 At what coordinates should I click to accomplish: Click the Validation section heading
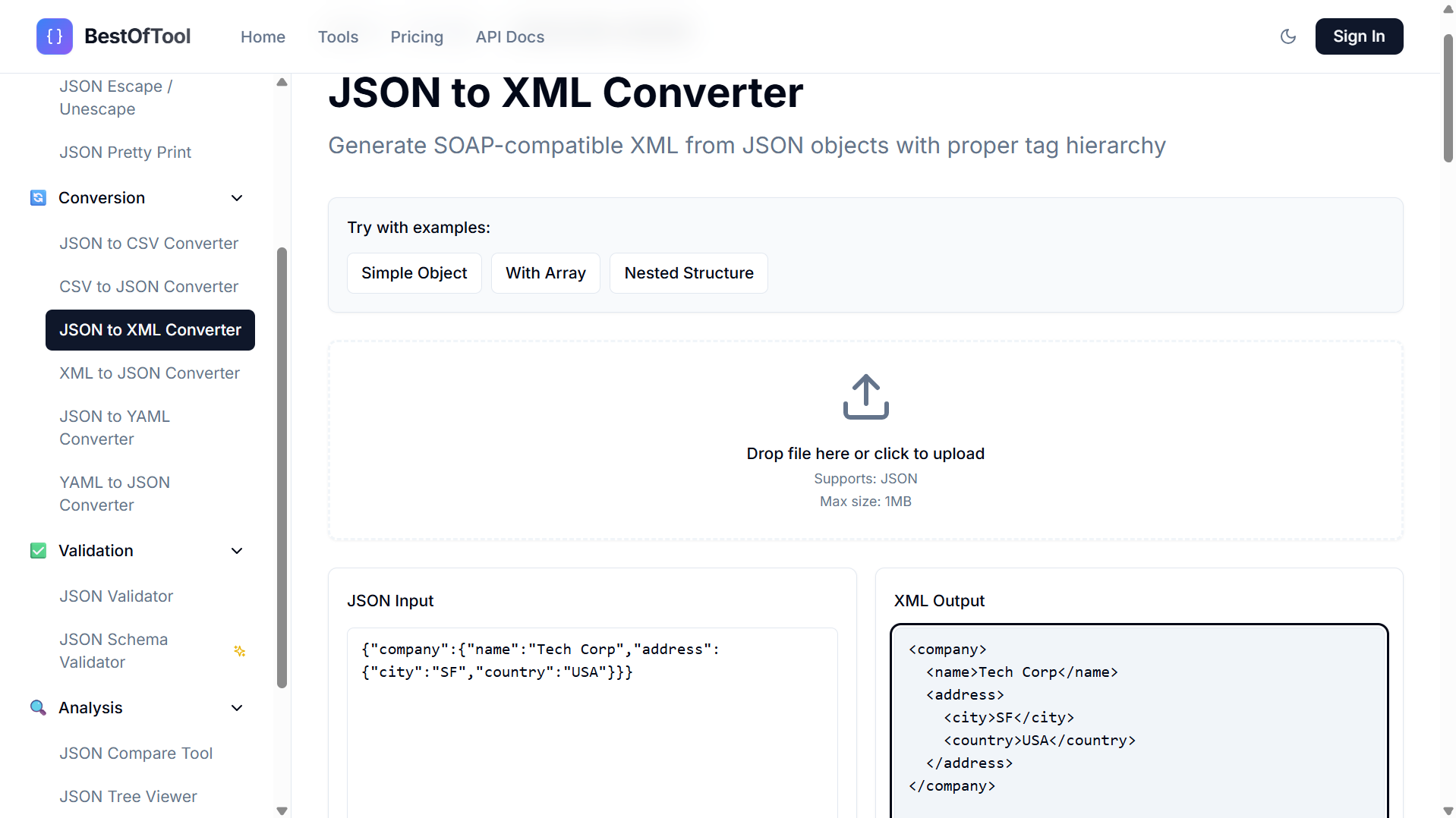pyautogui.click(x=96, y=551)
